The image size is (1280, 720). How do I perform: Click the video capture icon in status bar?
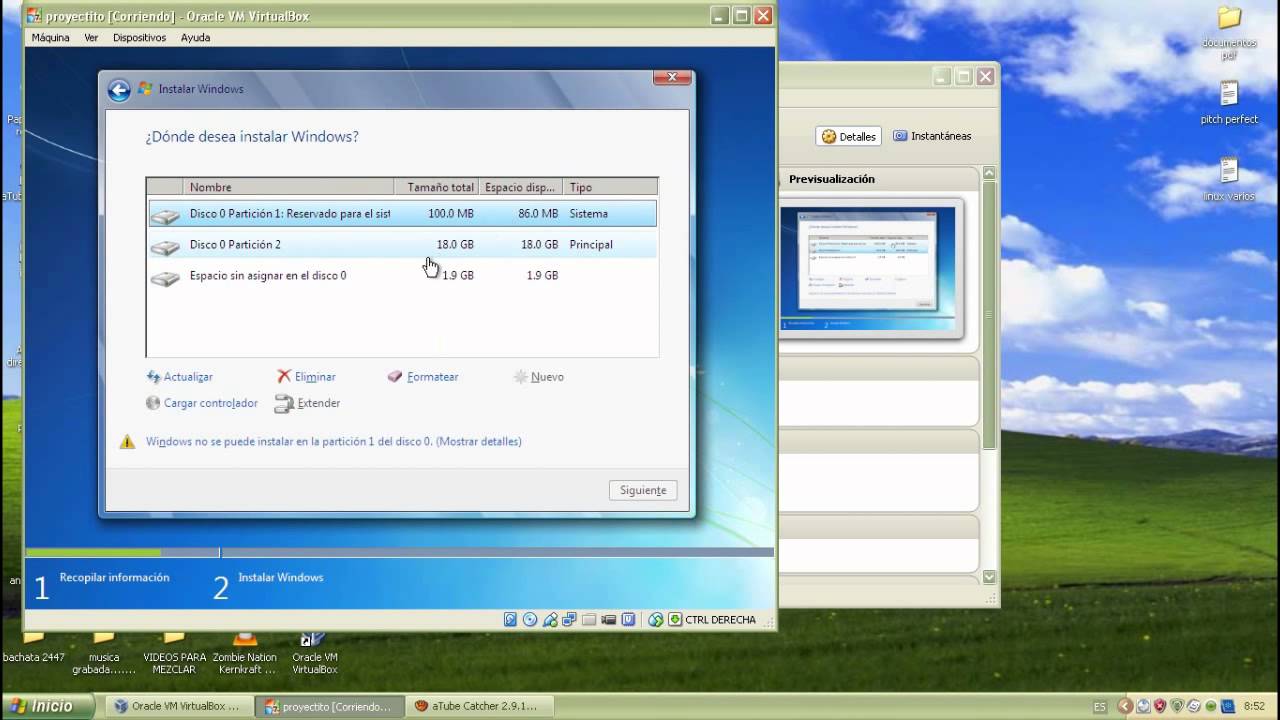(x=609, y=619)
